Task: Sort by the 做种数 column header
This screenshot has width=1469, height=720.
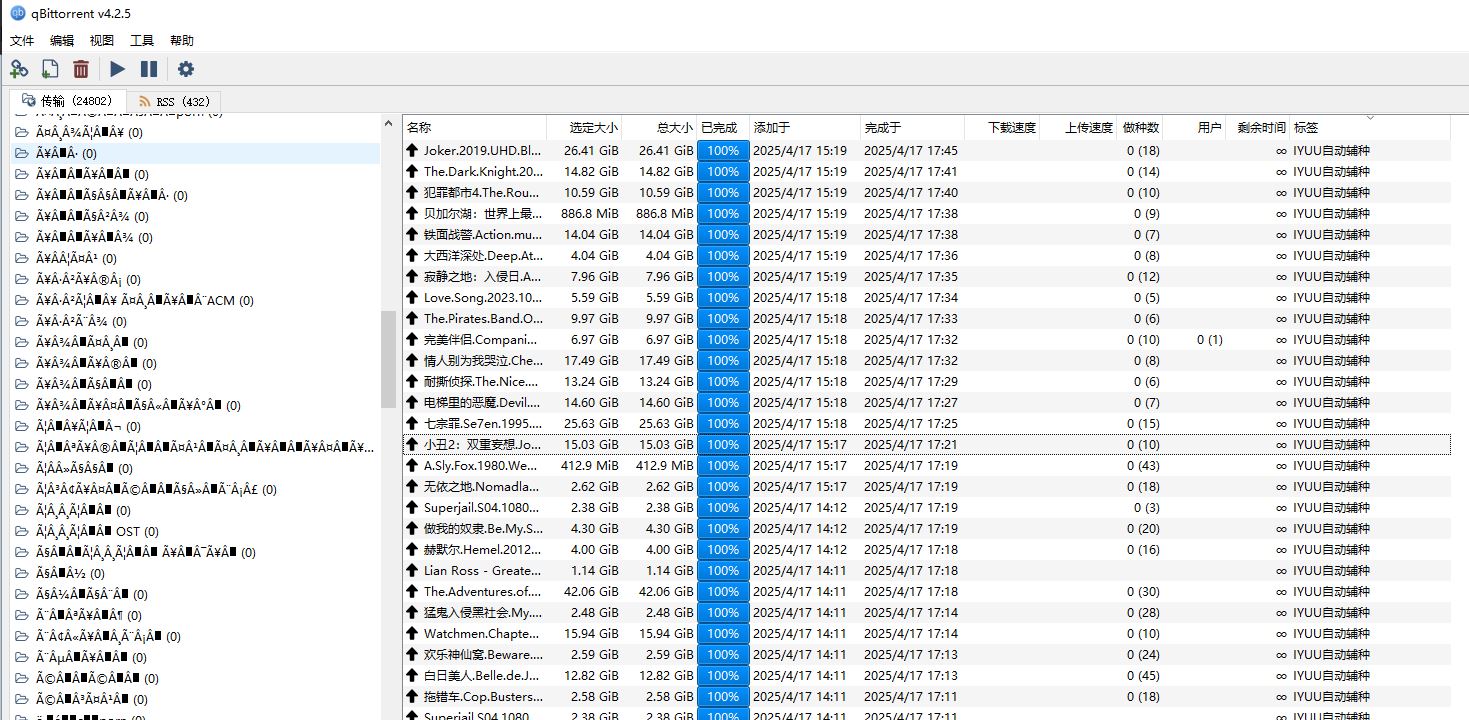Action: coord(1140,127)
